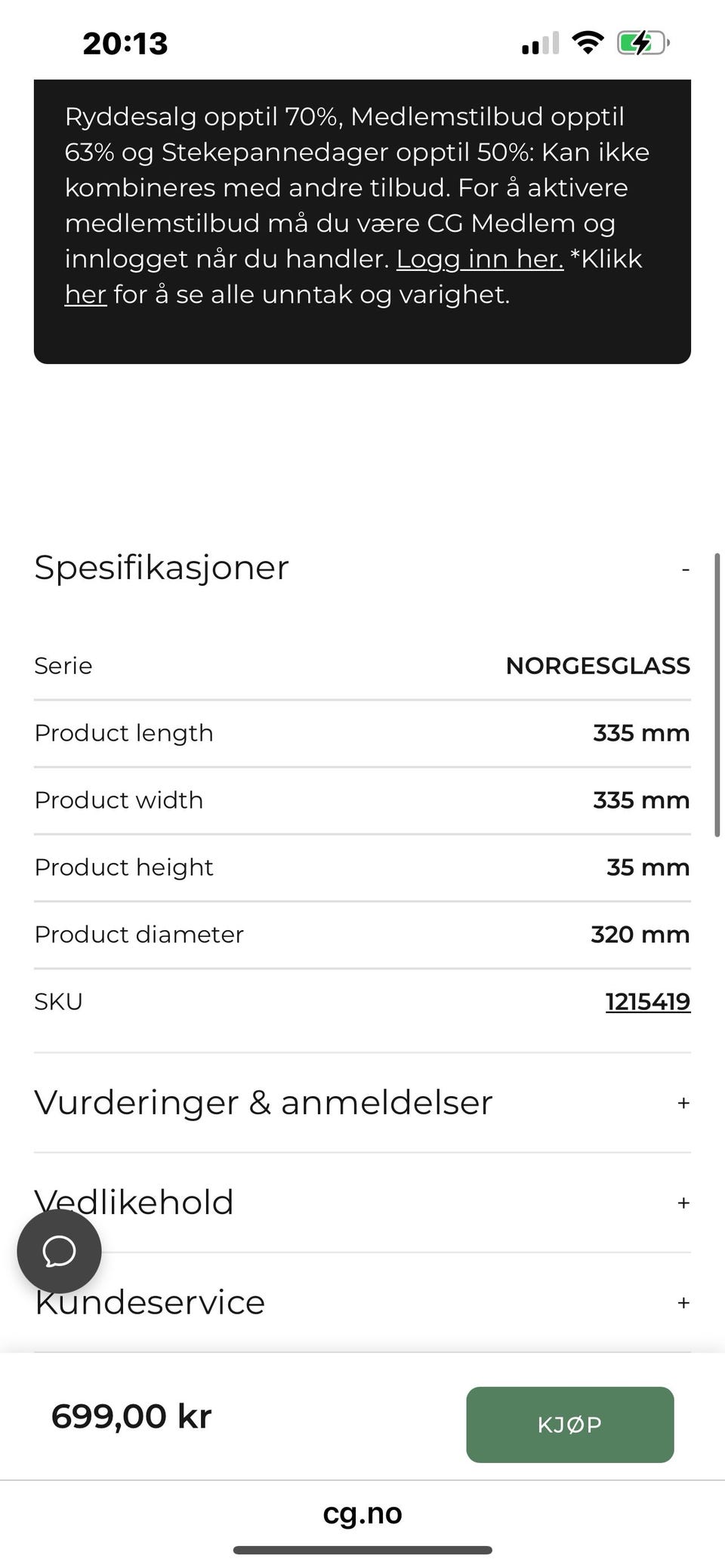Expand Vedlikehold with plus icon
The height and width of the screenshot is (1568, 725).
(x=683, y=1203)
